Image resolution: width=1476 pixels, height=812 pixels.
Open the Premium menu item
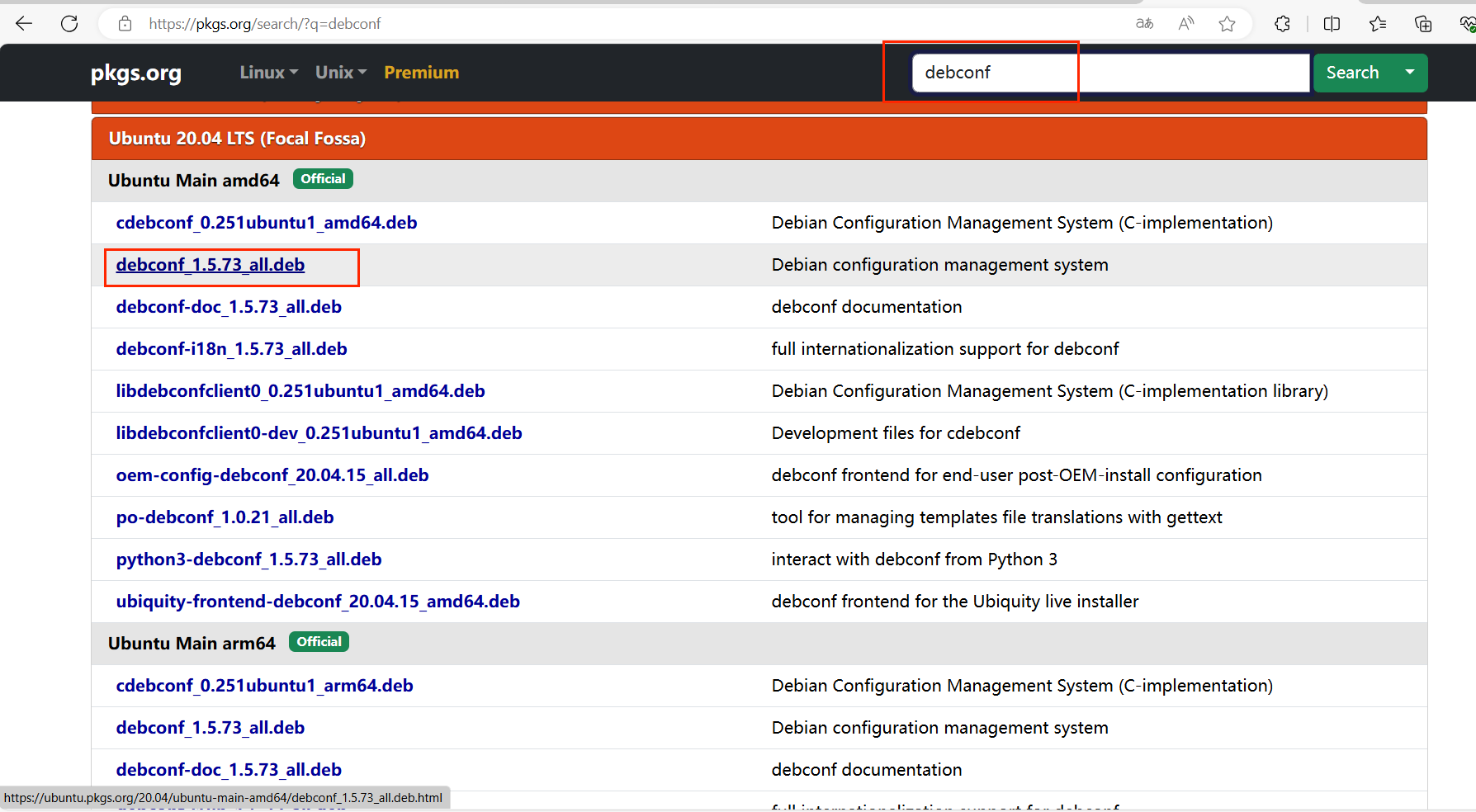(x=421, y=73)
